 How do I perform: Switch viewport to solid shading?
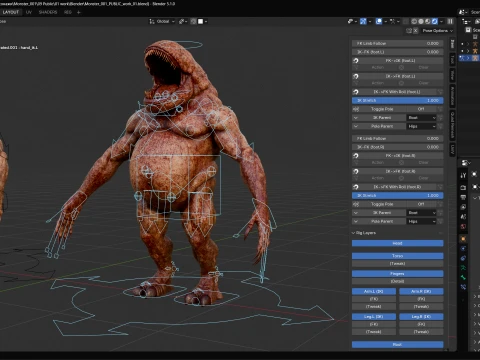pyautogui.click(x=421, y=21)
